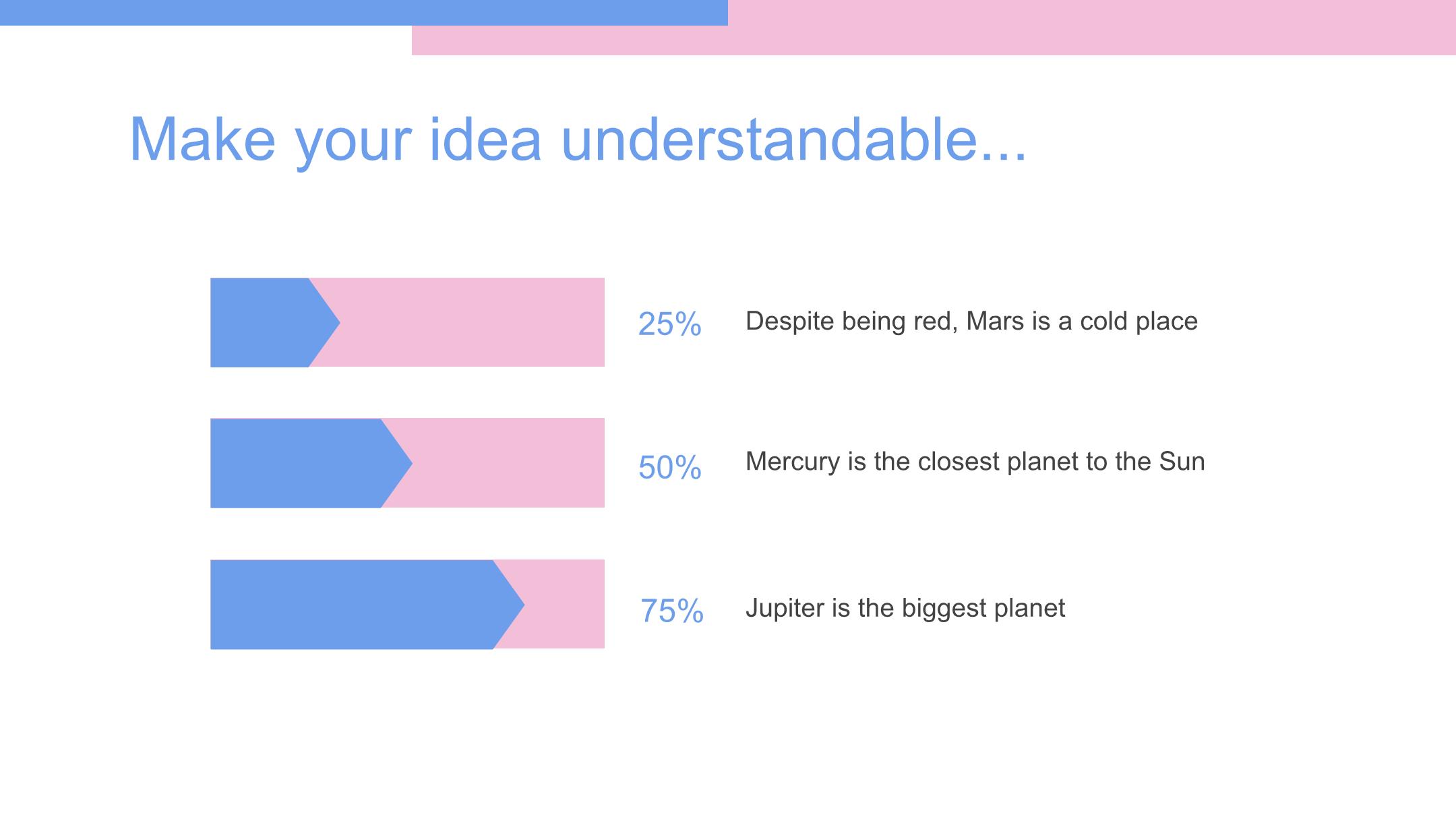Click the blue header stripe at top
Screen dimensions: 1456x819
tap(364, 13)
